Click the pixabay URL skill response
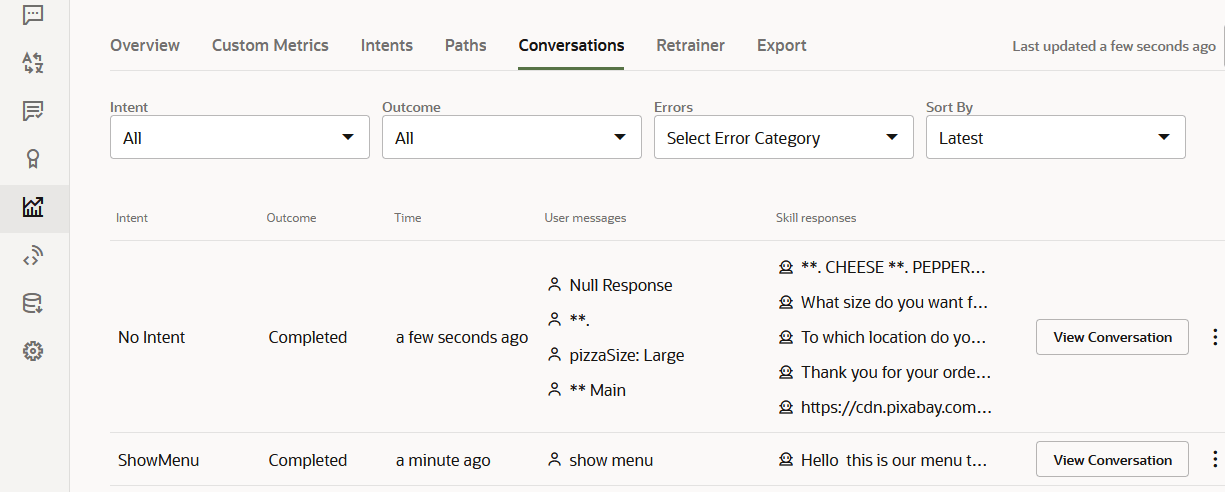Image resolution: width=1225 pixels, height=492 pixels. pyautogui.click(x=895, y=408)
